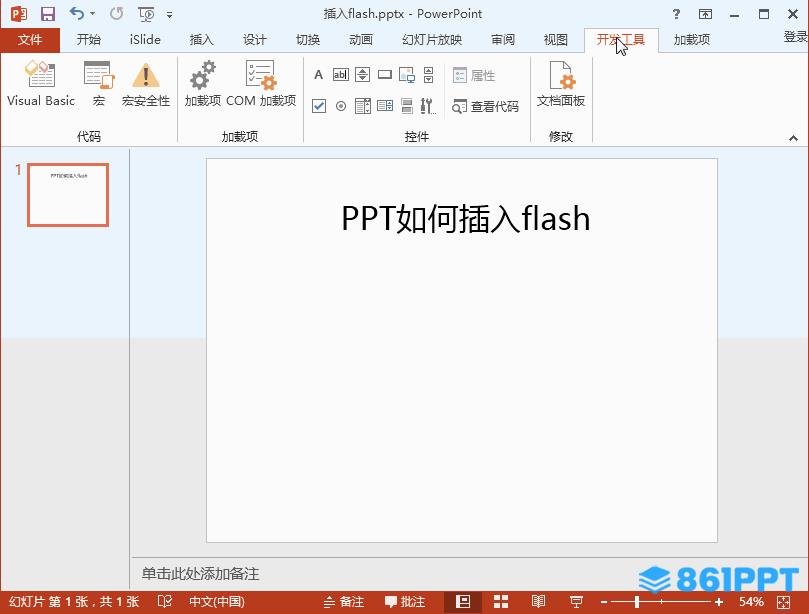Select the 开发工具 (Developer) tab
Screen dimensions: 809x614
[621, 40]
